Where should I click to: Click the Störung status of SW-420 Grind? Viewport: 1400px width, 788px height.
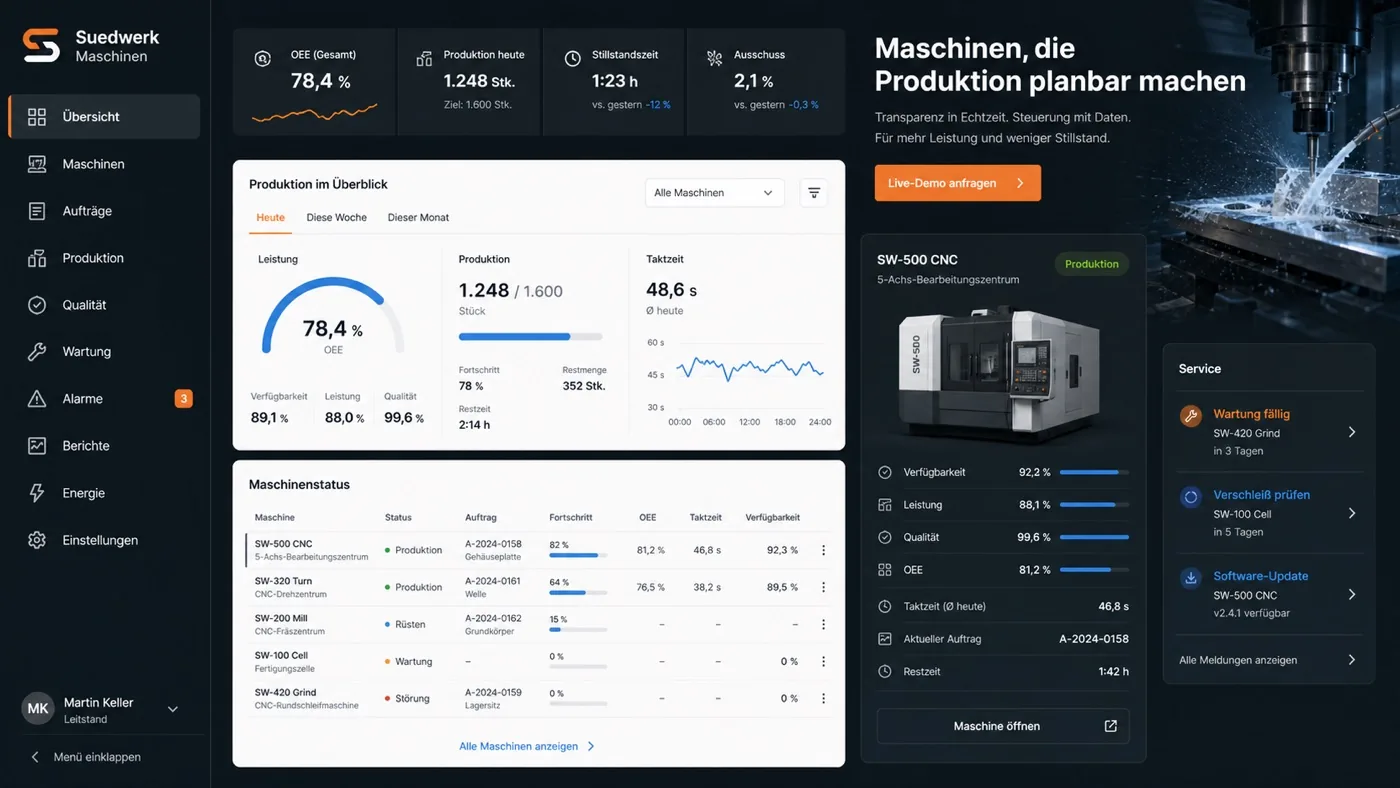click(x=406, y=698)
